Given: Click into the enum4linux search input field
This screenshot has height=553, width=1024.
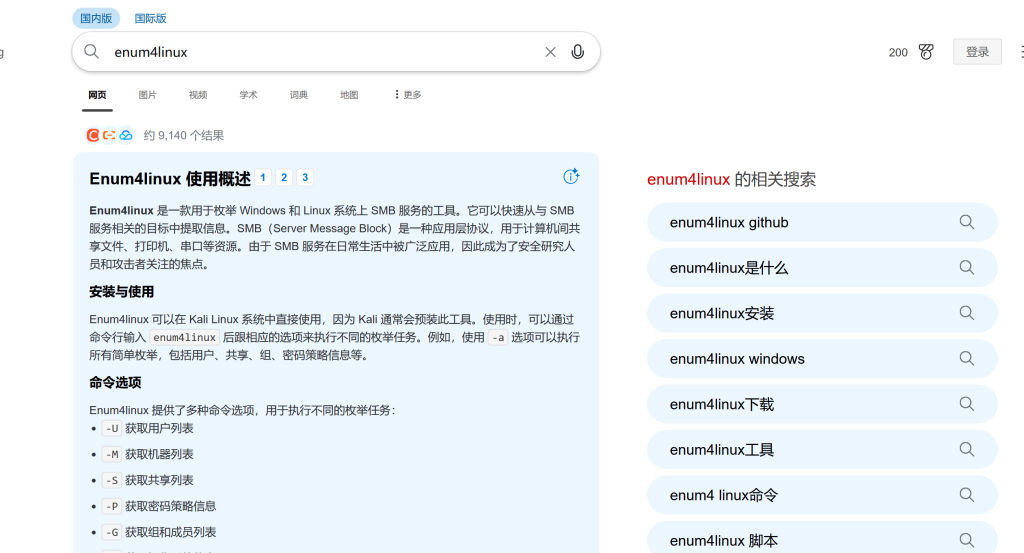Looking at the screenshot, I should click(320, 52).
